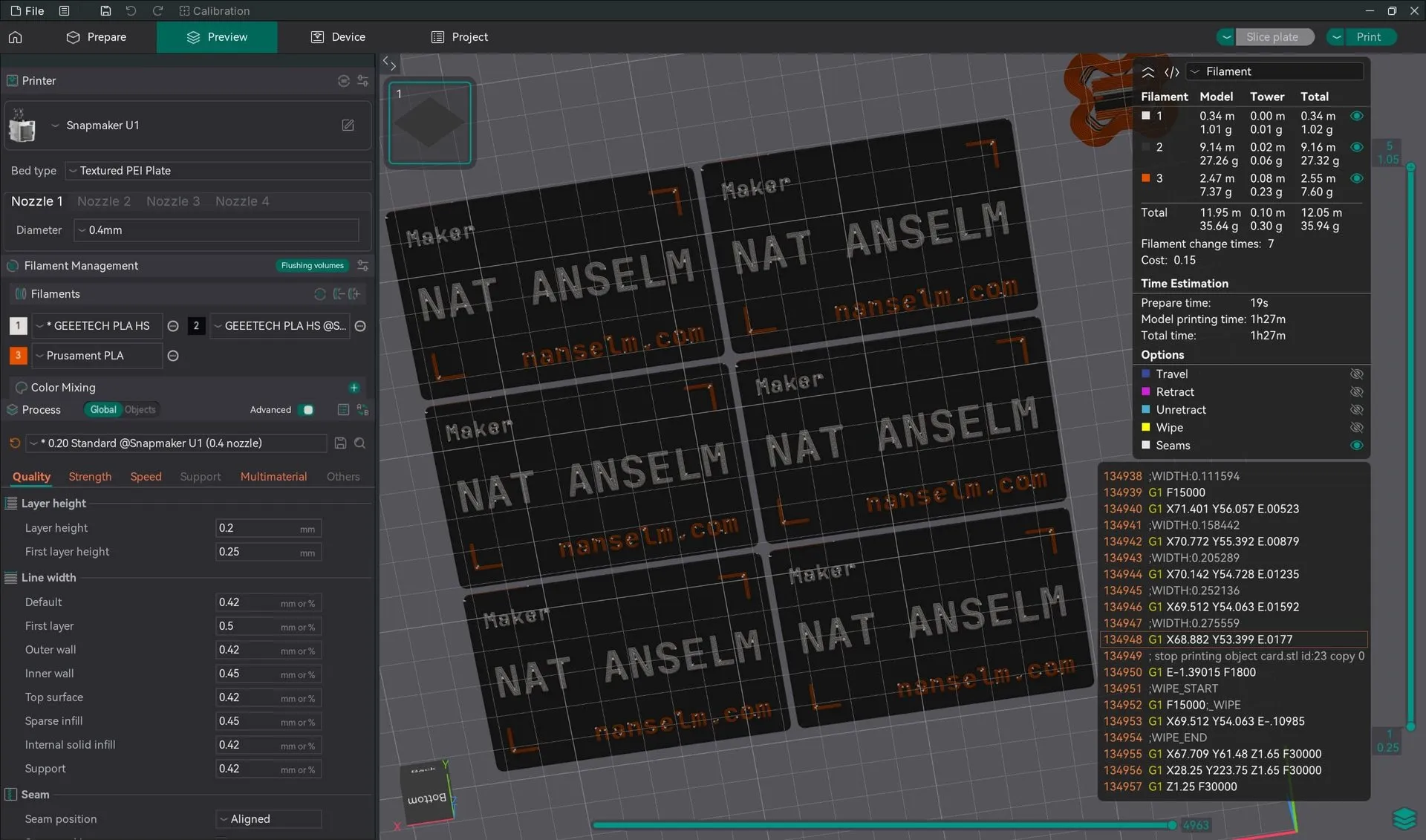Viewport: 1426px width, 840px height.
Task: Collapse the left sidebar with the arrows icon
Action: pyautogui.click(x=389, y=63)
